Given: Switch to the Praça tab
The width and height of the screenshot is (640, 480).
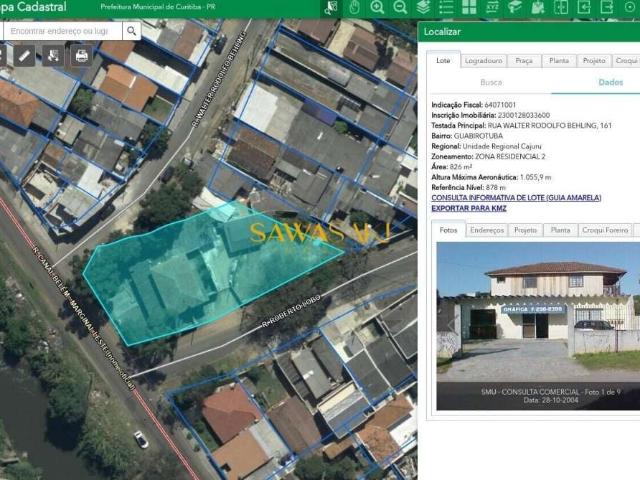Looking at the screenshot, I should coord(523,60).
